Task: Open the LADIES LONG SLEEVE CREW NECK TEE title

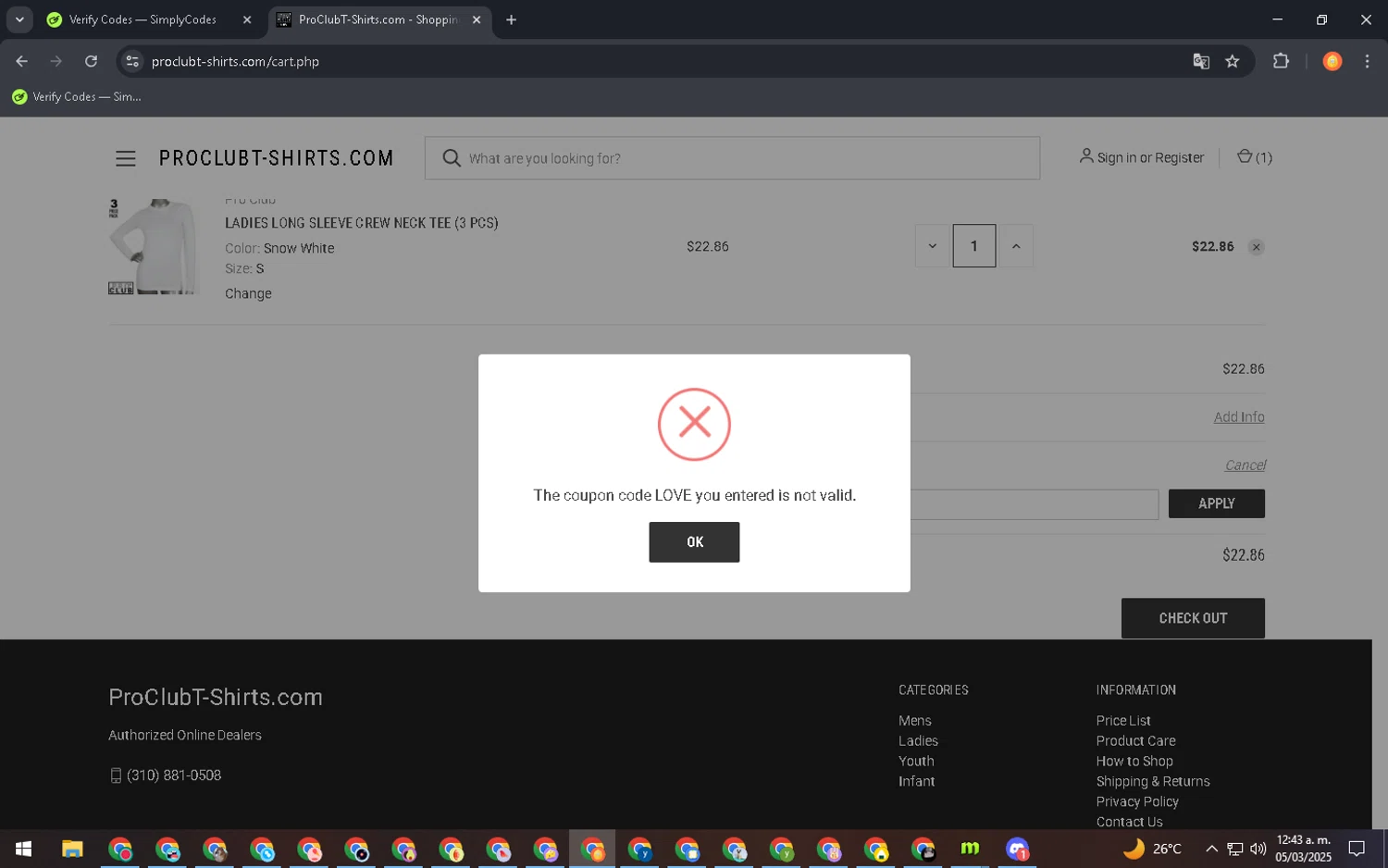Action: (x=362, y=223)
